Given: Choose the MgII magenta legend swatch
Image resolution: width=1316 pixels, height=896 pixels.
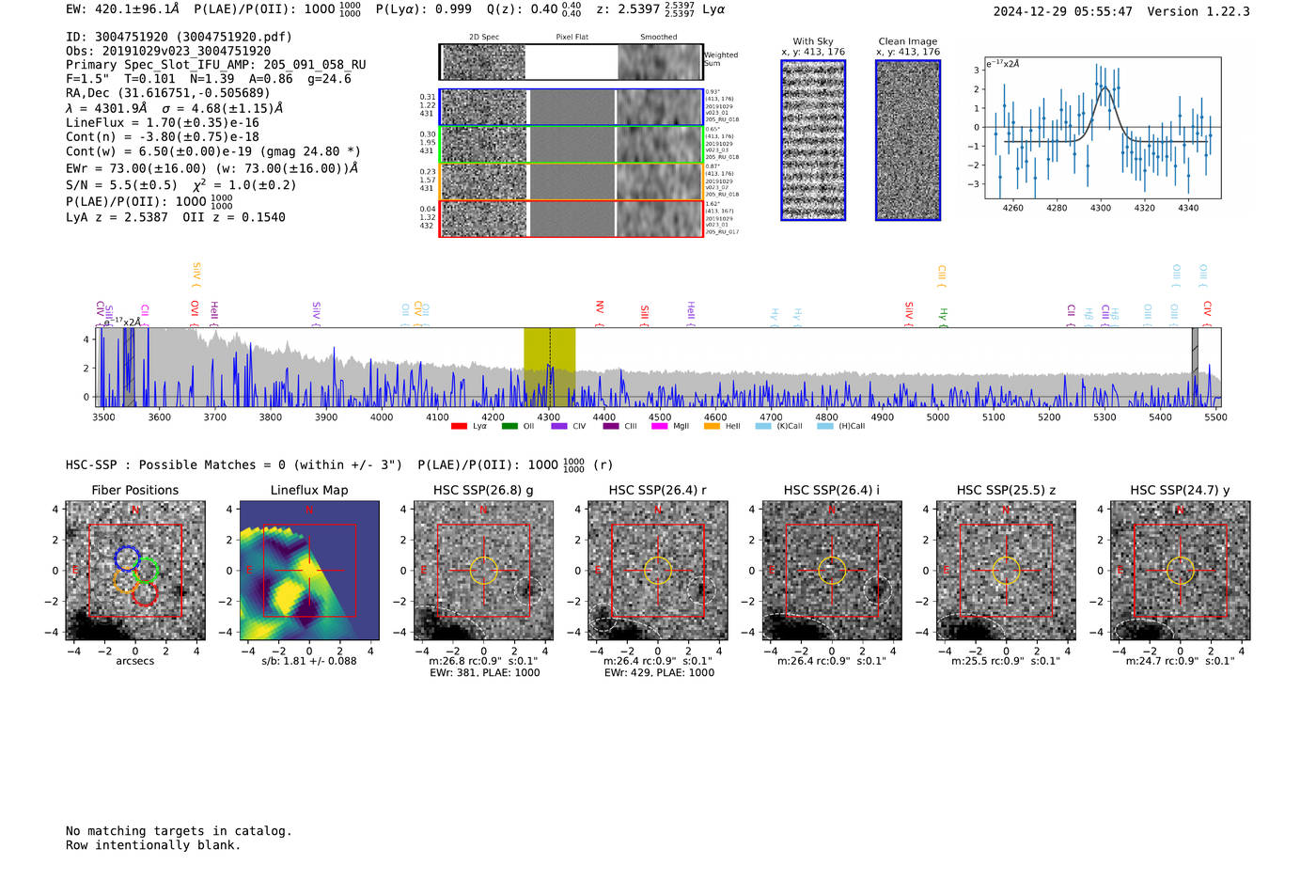Looking at the screenshot, I should (659, 426).
